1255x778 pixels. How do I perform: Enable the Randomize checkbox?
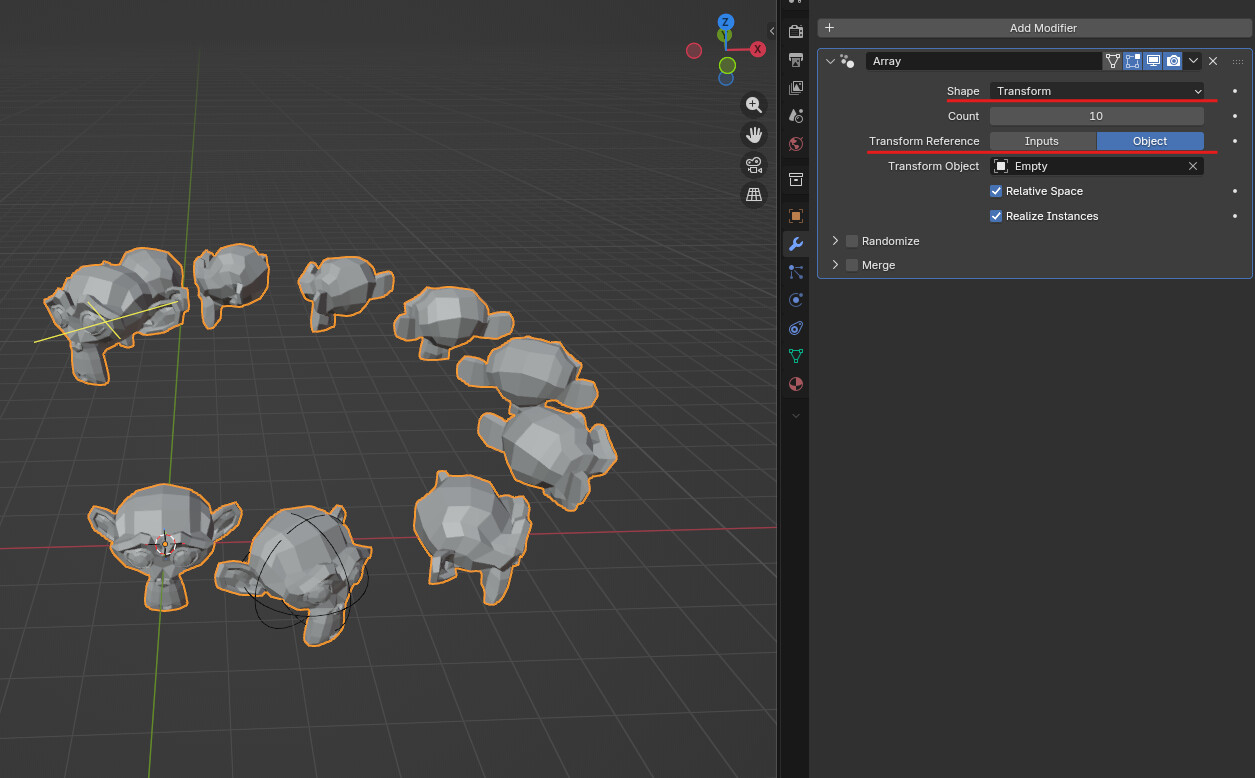point(852,241)
